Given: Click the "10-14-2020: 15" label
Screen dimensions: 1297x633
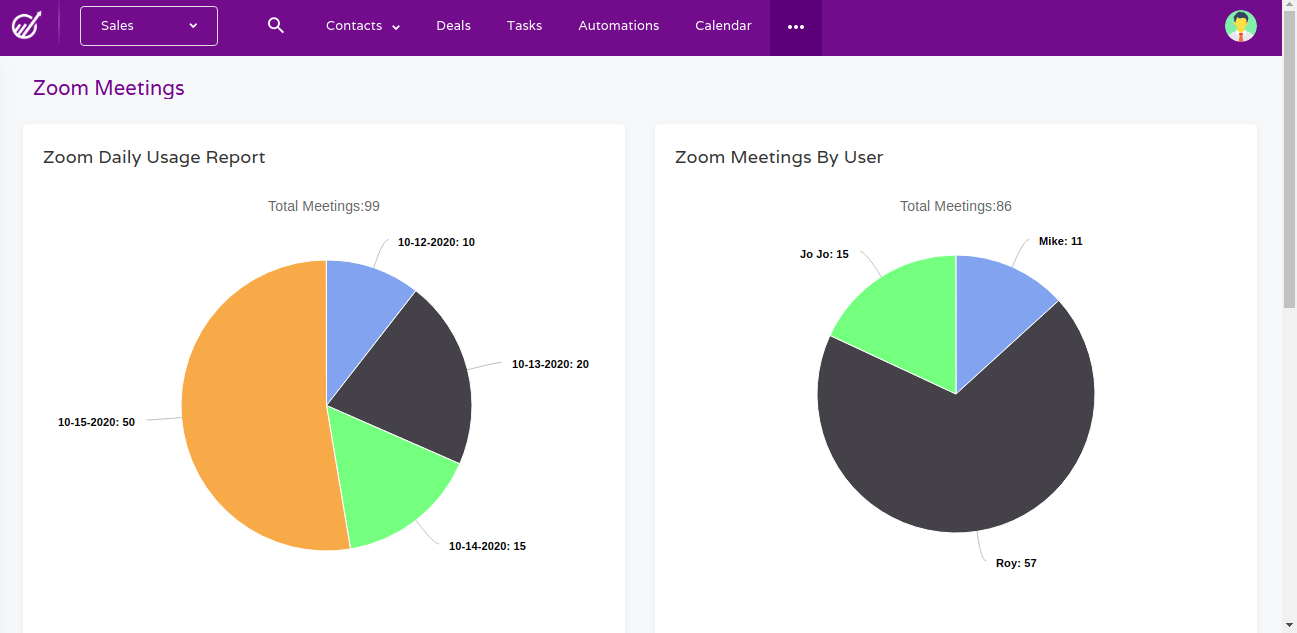Looking at the screenshot, I should [487, 546].
